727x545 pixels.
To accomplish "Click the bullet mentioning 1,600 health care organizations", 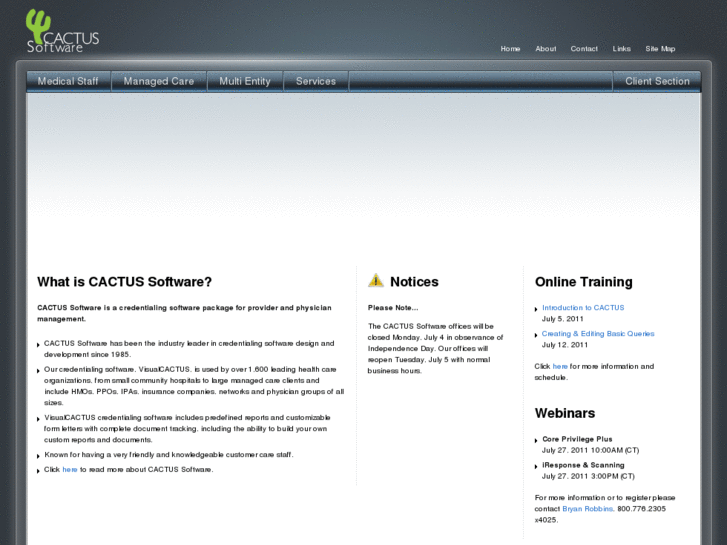I will point(194,386).
